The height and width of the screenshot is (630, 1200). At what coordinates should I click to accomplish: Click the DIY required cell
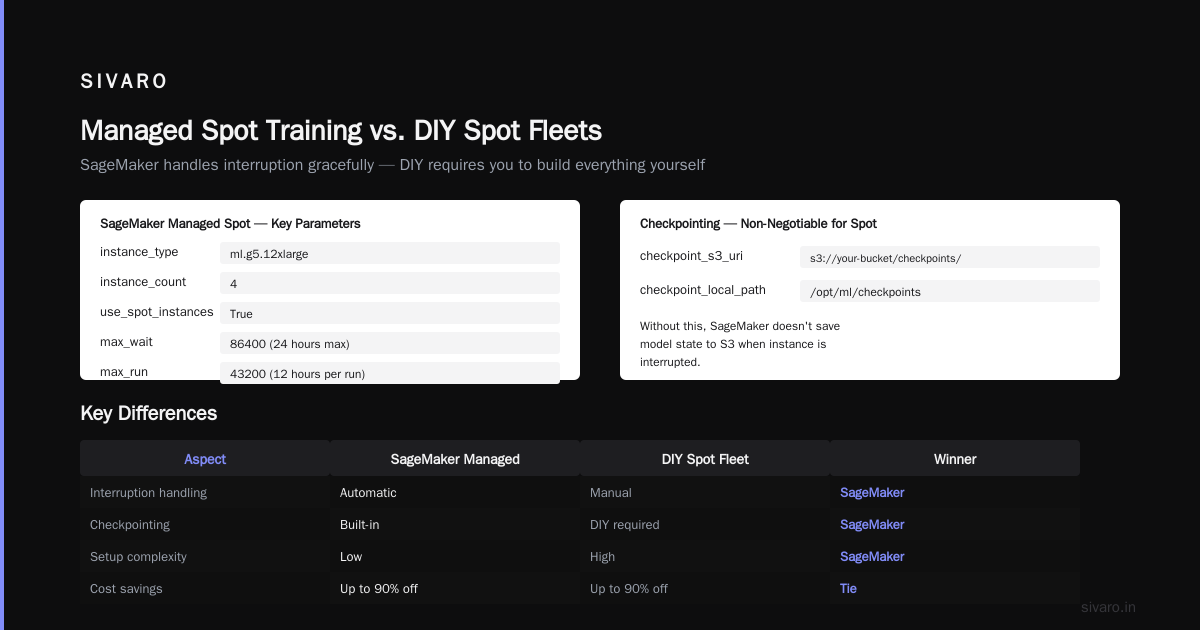pyautogui.click(x=625, y=524)
